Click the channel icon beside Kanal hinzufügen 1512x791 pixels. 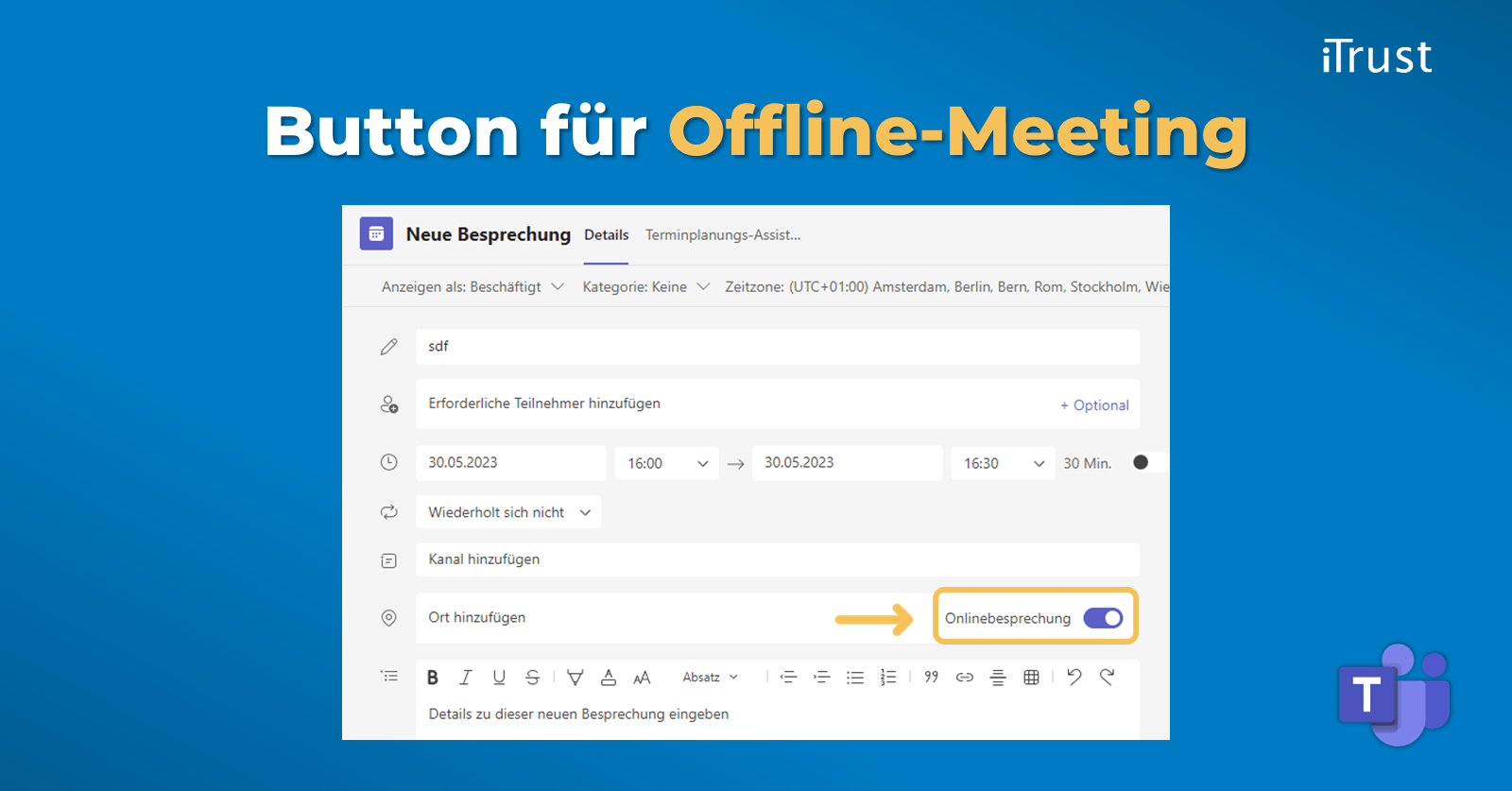coord(388,560)
